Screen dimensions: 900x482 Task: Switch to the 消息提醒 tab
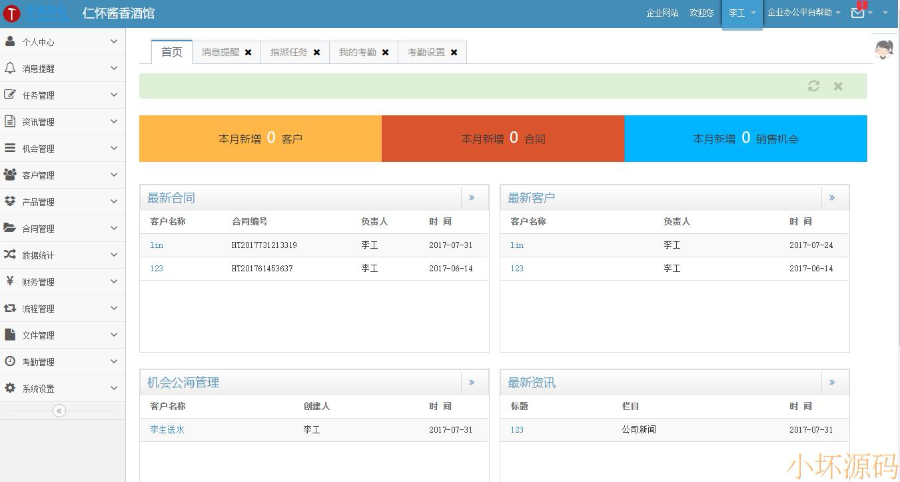pos(220,52)
